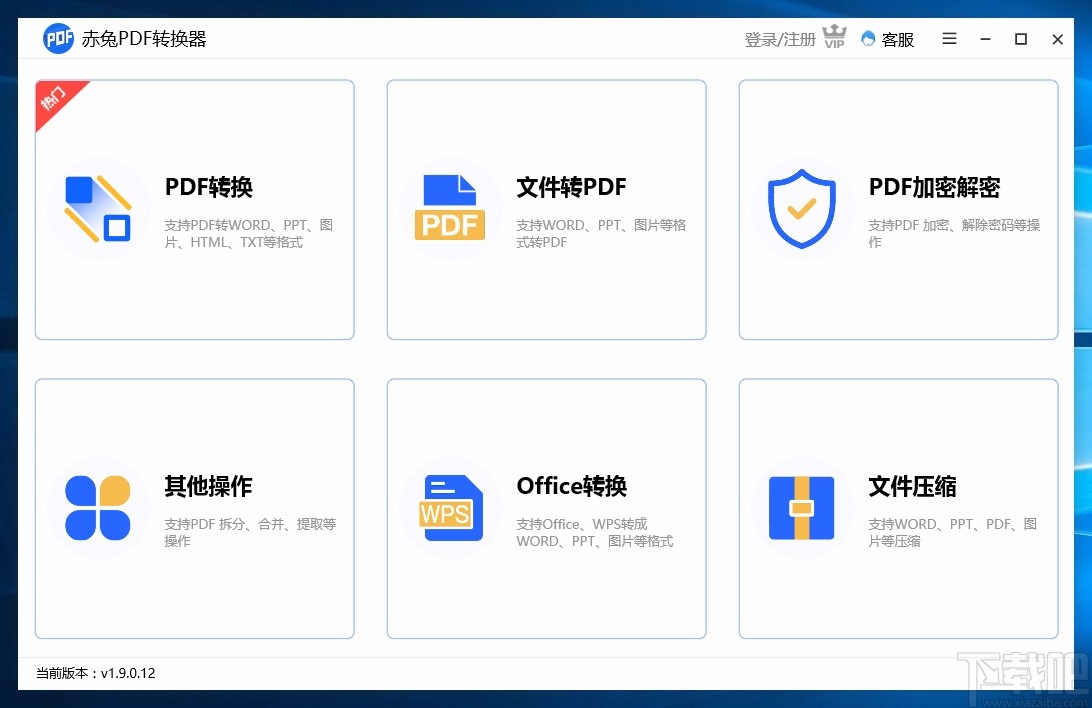The width and height of the screenshot is (1092, 708).
Task: Open 登录/注册 to sign in
Action: (x=779, y=38)
